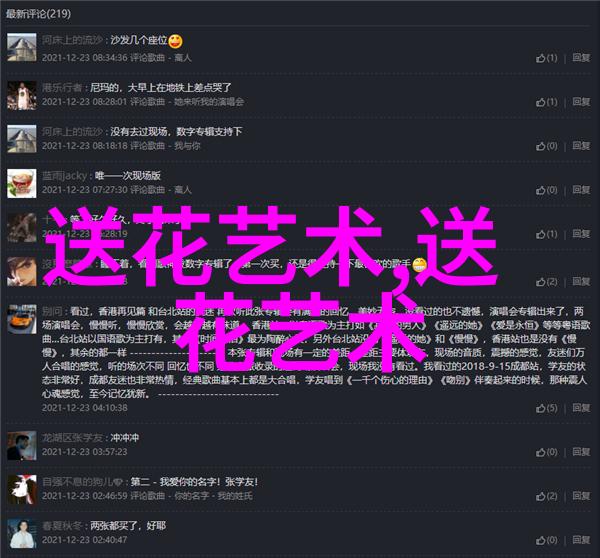
Task: Reply to the 冲冲冲 comment
Action: coord(581,452)
